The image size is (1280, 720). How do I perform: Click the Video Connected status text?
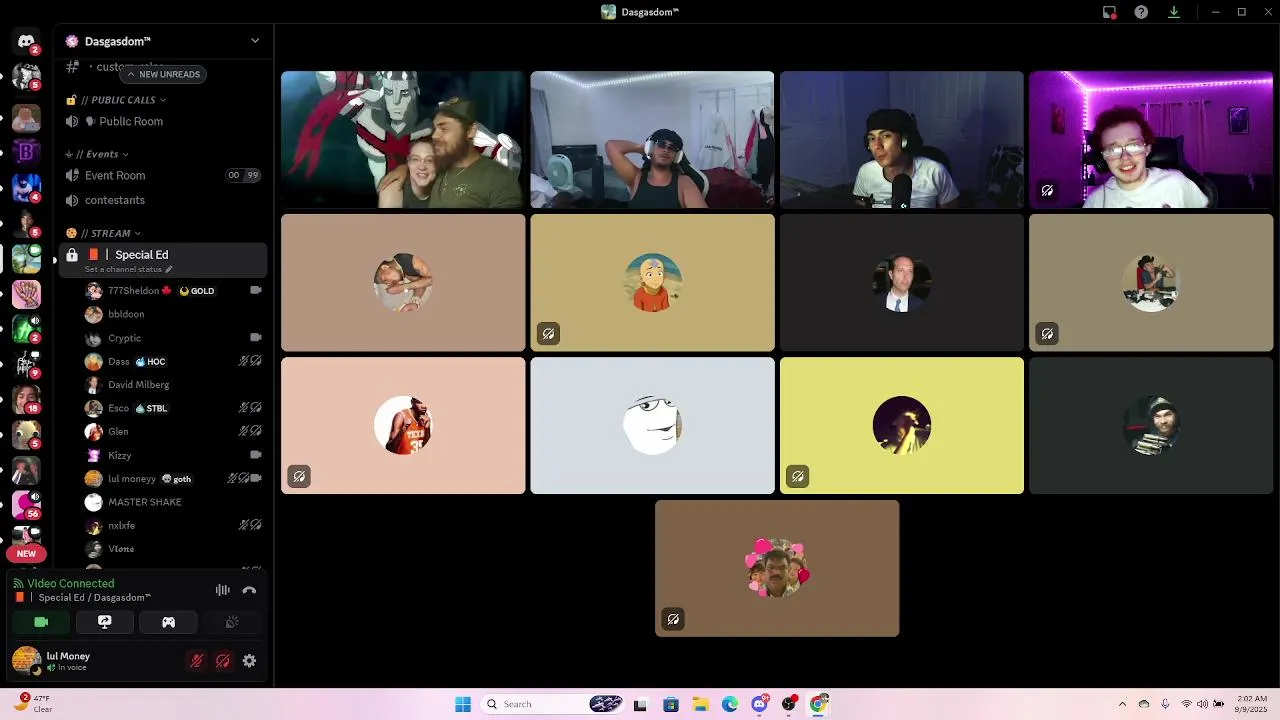tap(70, 583)
